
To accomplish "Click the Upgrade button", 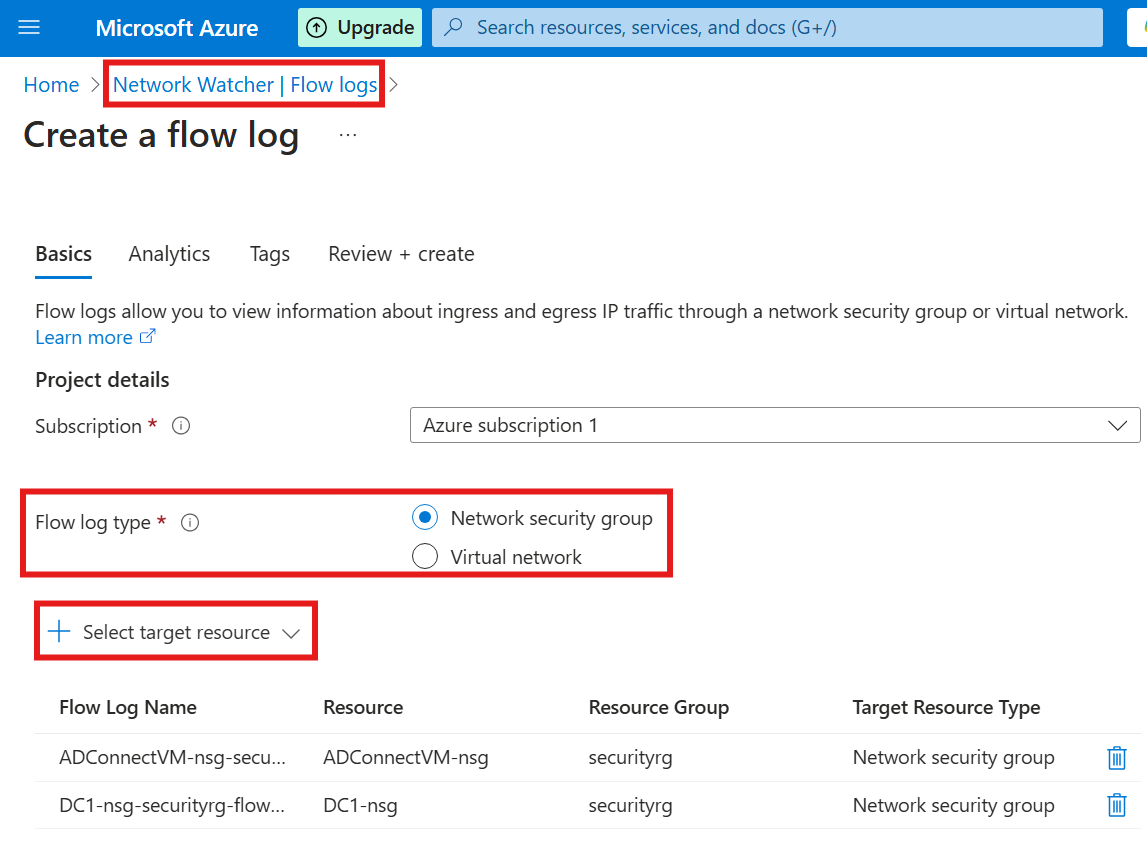I will (360, 28).
